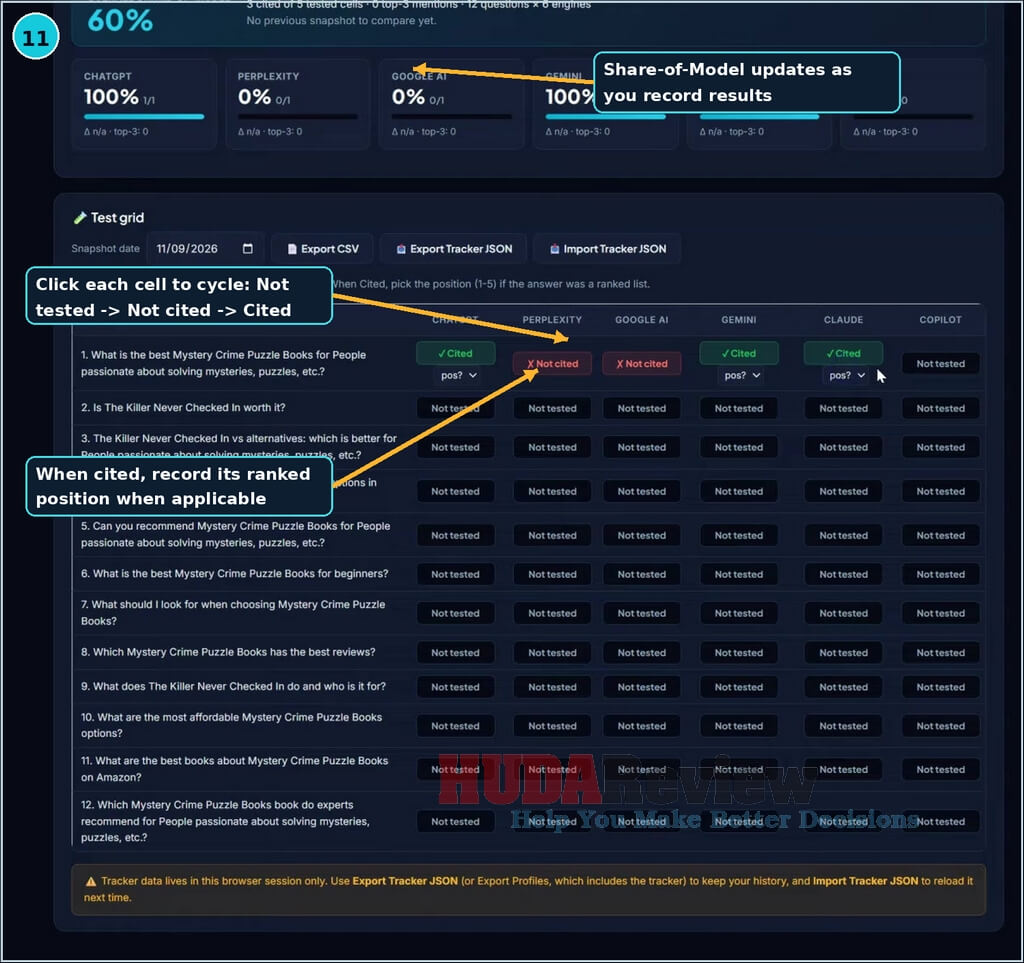Click Gemini Not tested in question 3 row
Screen dimensions: 1024x963
tap(739, 447)
